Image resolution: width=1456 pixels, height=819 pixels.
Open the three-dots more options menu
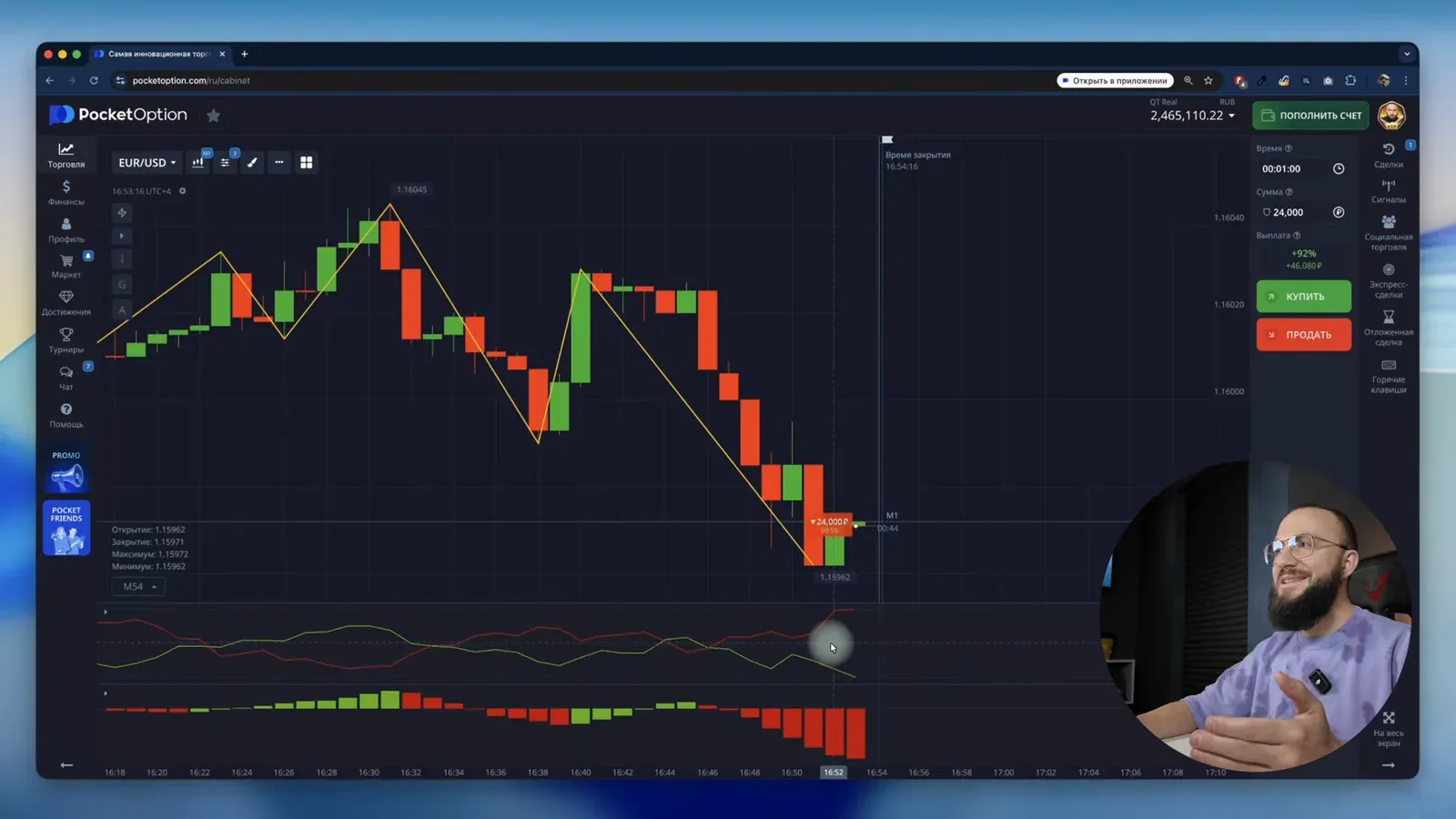279,162
